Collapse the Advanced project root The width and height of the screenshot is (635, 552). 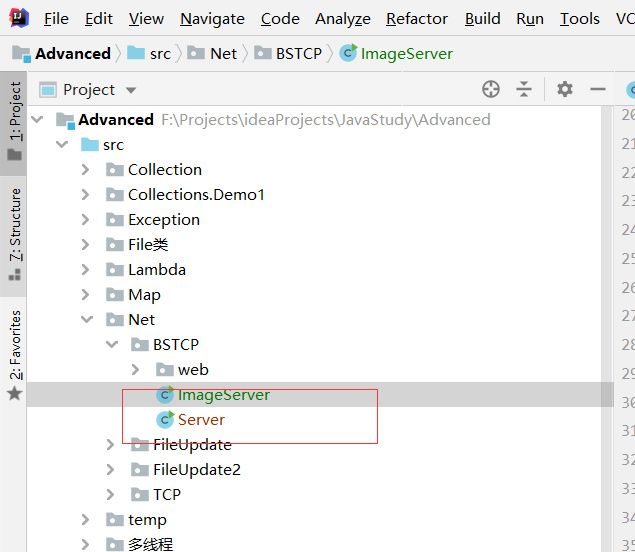37,119
